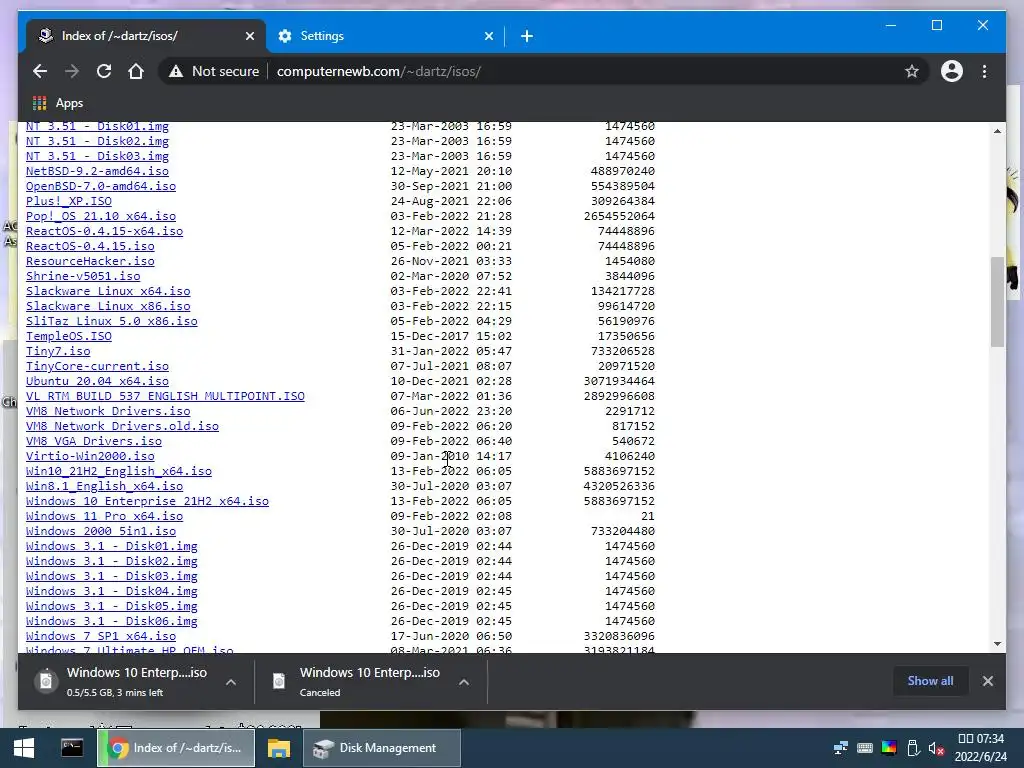1024x768 pixels.
Task: Click the colorful display tray icon
Action: [889, 748]
